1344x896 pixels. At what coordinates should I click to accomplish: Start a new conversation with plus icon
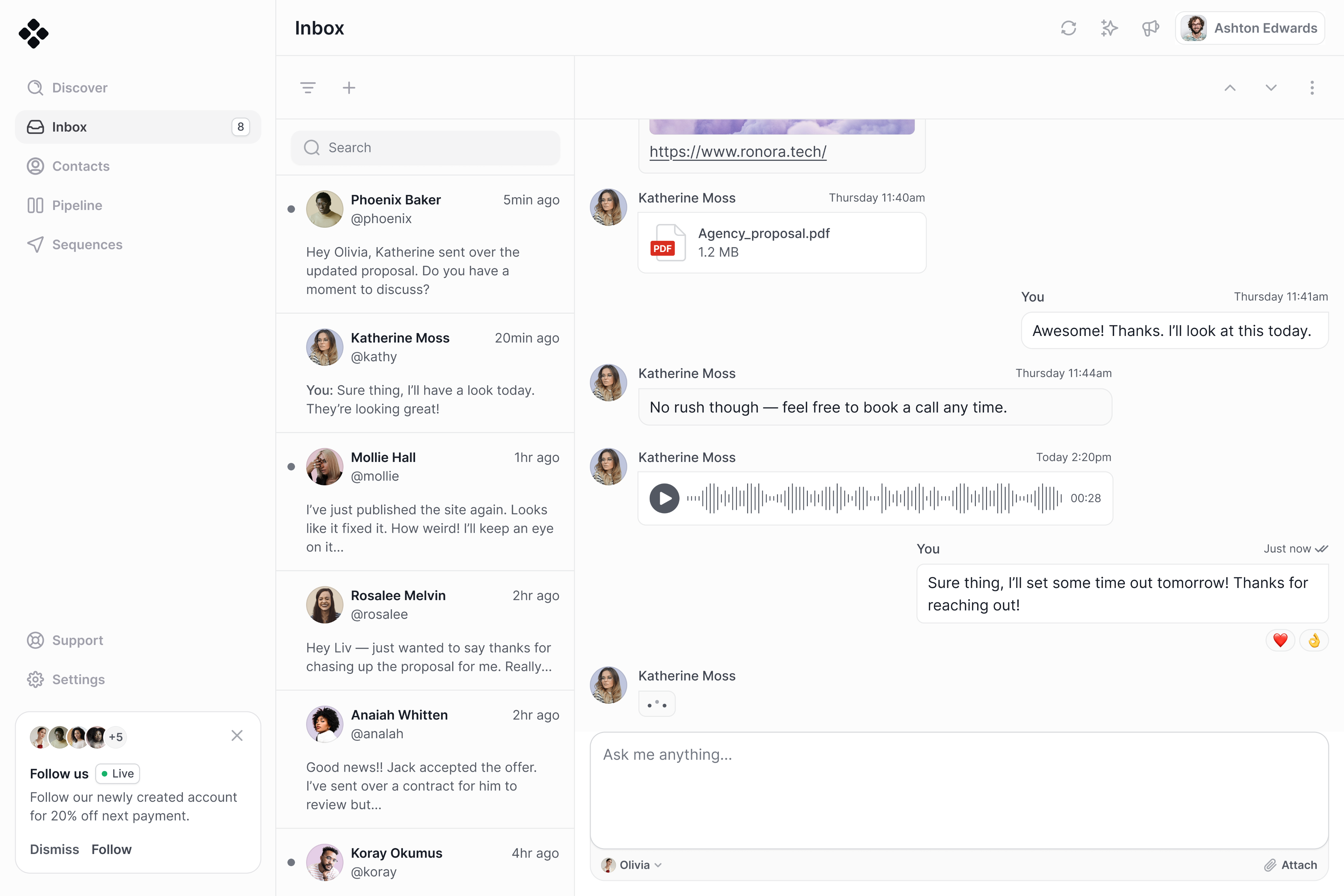[349, 87]
